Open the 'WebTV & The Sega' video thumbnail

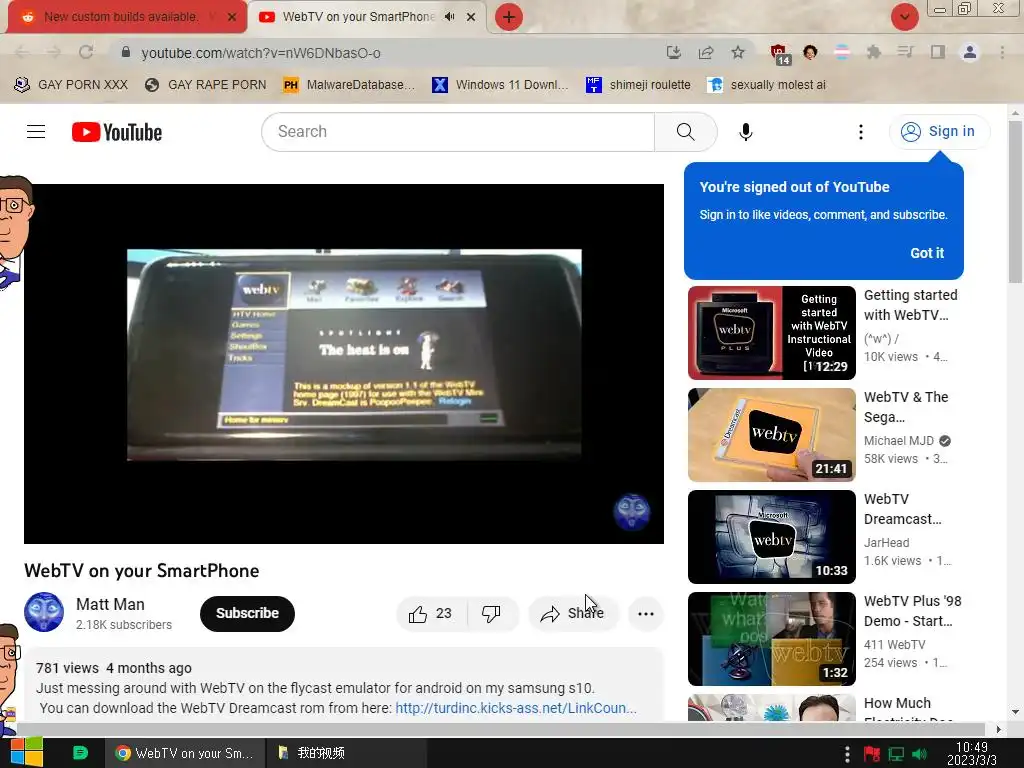click(x=771, y=435)
